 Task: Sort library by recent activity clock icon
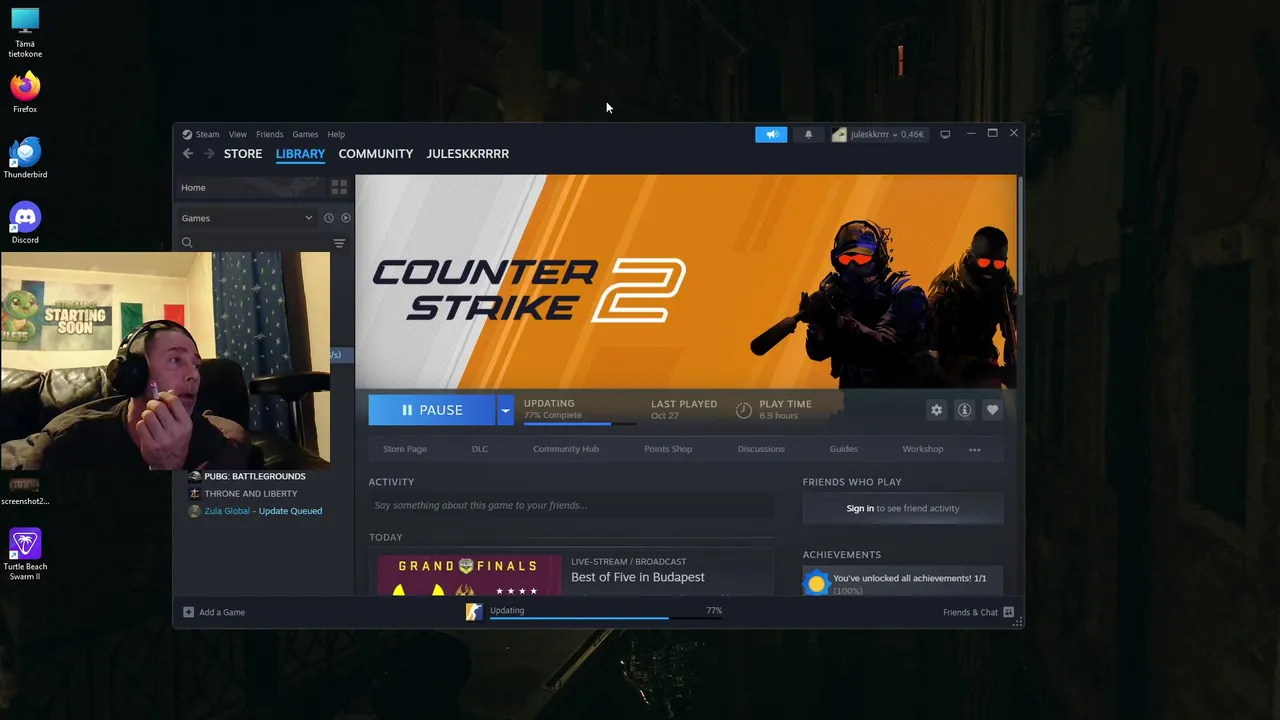click(329, 218)
